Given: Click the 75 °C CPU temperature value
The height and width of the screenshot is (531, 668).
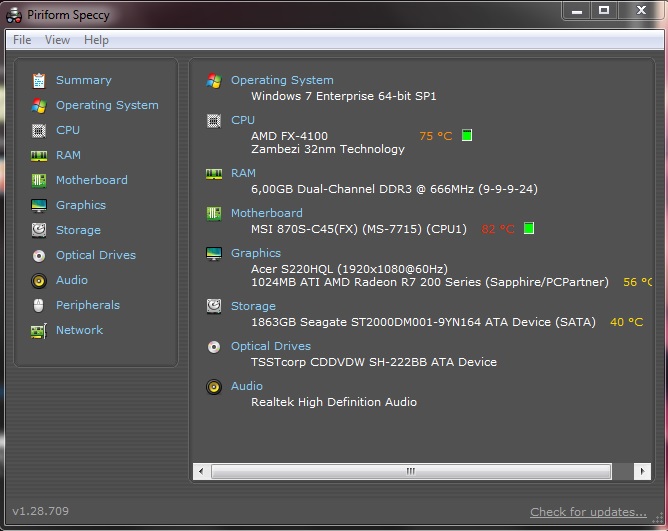Looking at the screenshot, I should pos(436,136).
